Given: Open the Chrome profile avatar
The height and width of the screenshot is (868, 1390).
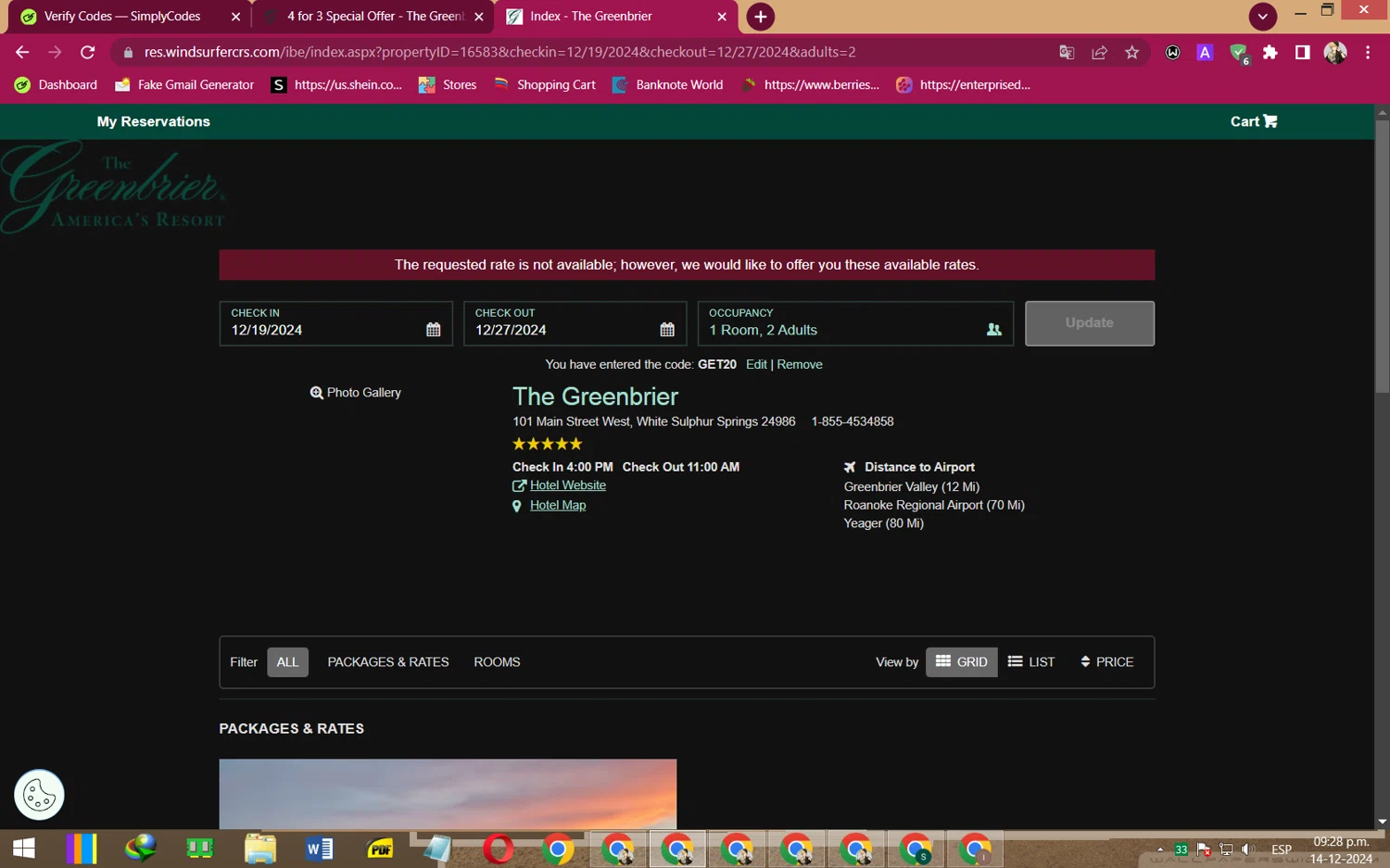Looking at the screenshot, I should click(1335, 53).
